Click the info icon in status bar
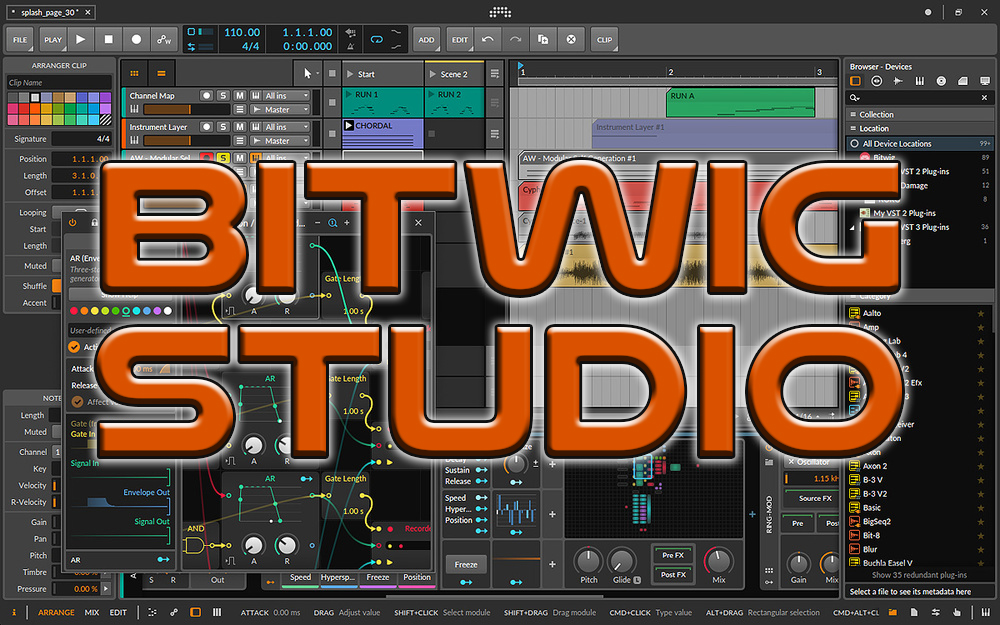Viewport: 1000px width, 625px height. [14, 612]
